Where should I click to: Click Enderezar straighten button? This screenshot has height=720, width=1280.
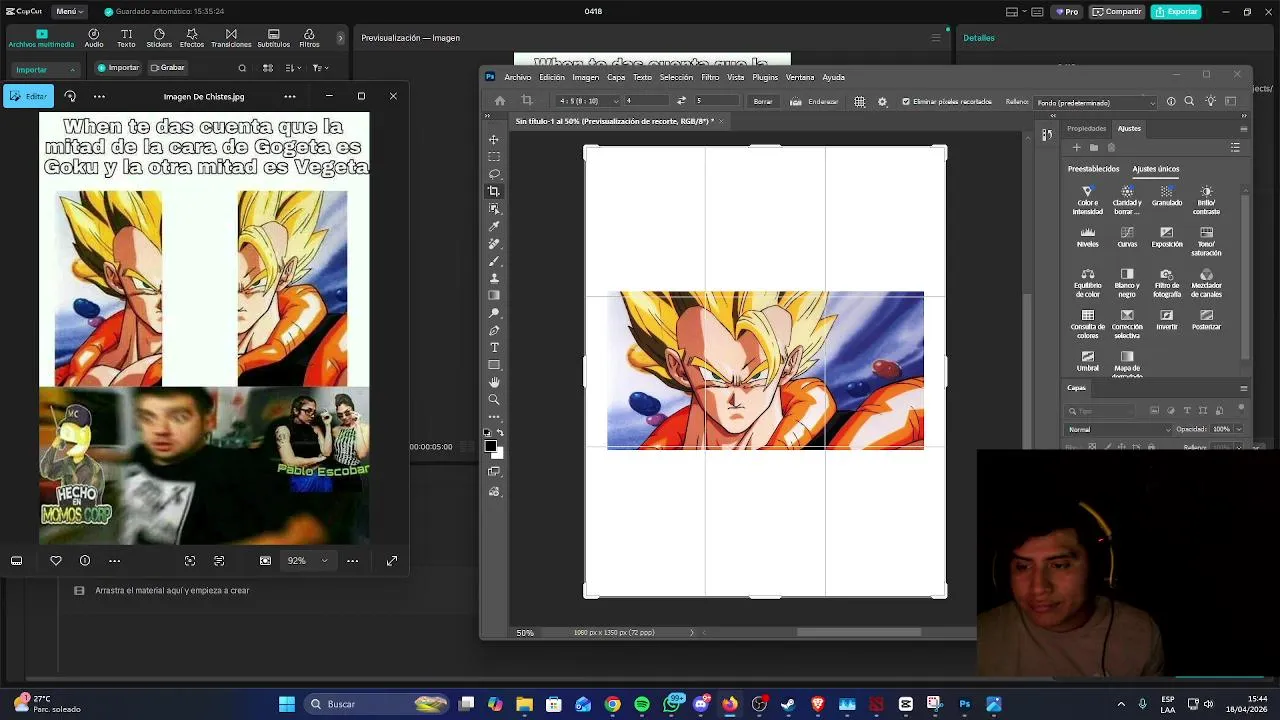click(815, 101)
